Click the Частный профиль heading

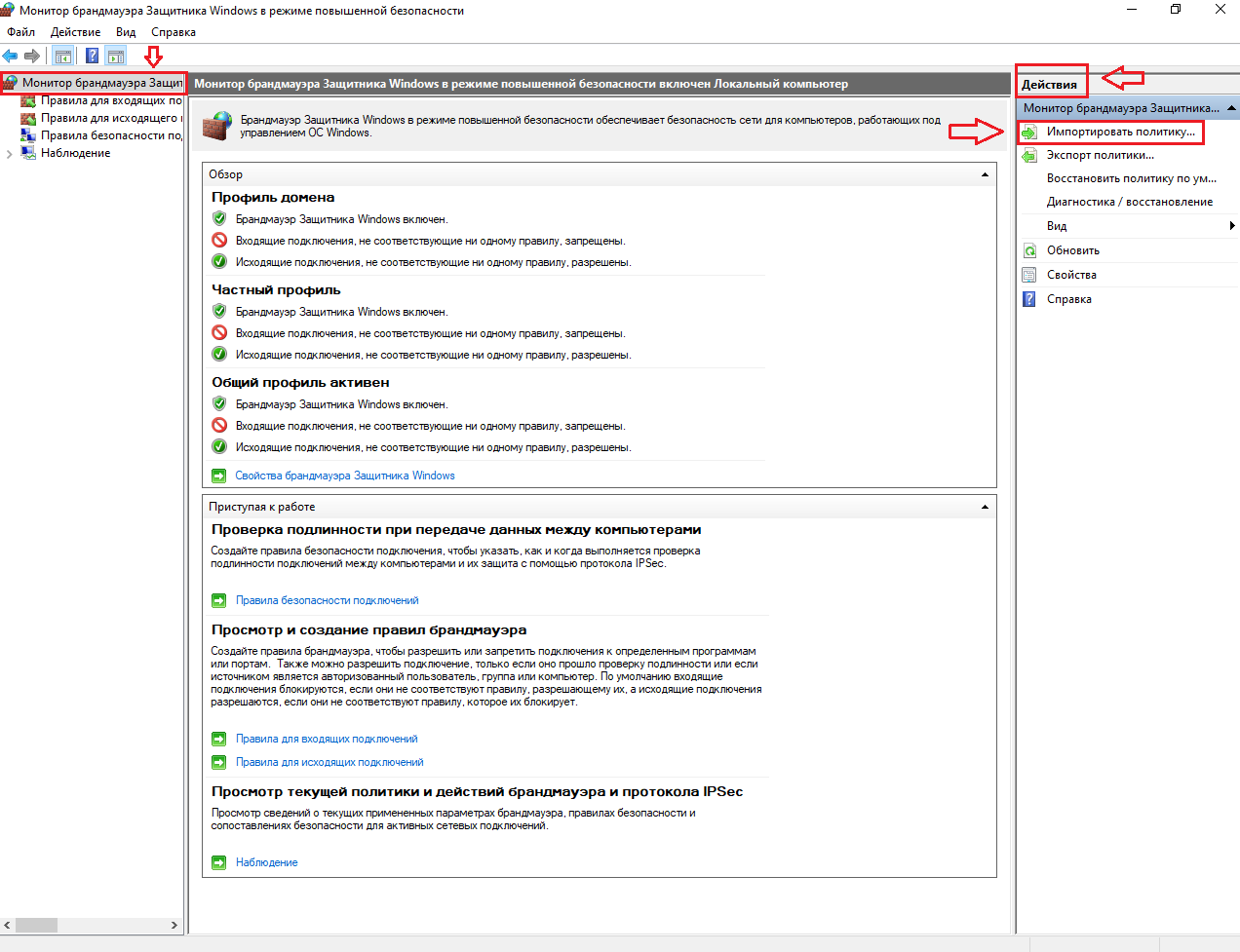pyautogui.click(x=276, y=289)
